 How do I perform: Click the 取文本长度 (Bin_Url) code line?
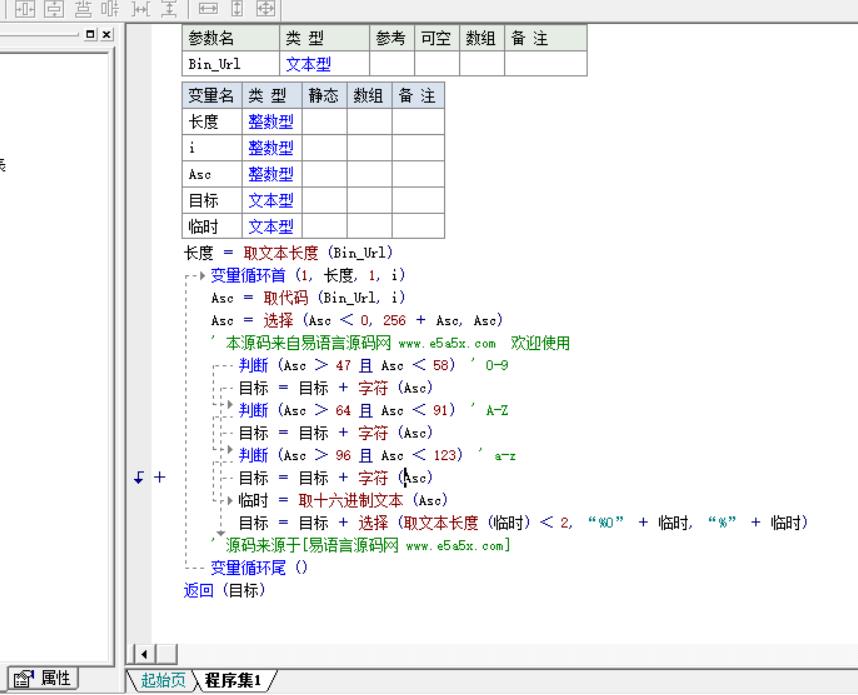click(x=288, y=253)
